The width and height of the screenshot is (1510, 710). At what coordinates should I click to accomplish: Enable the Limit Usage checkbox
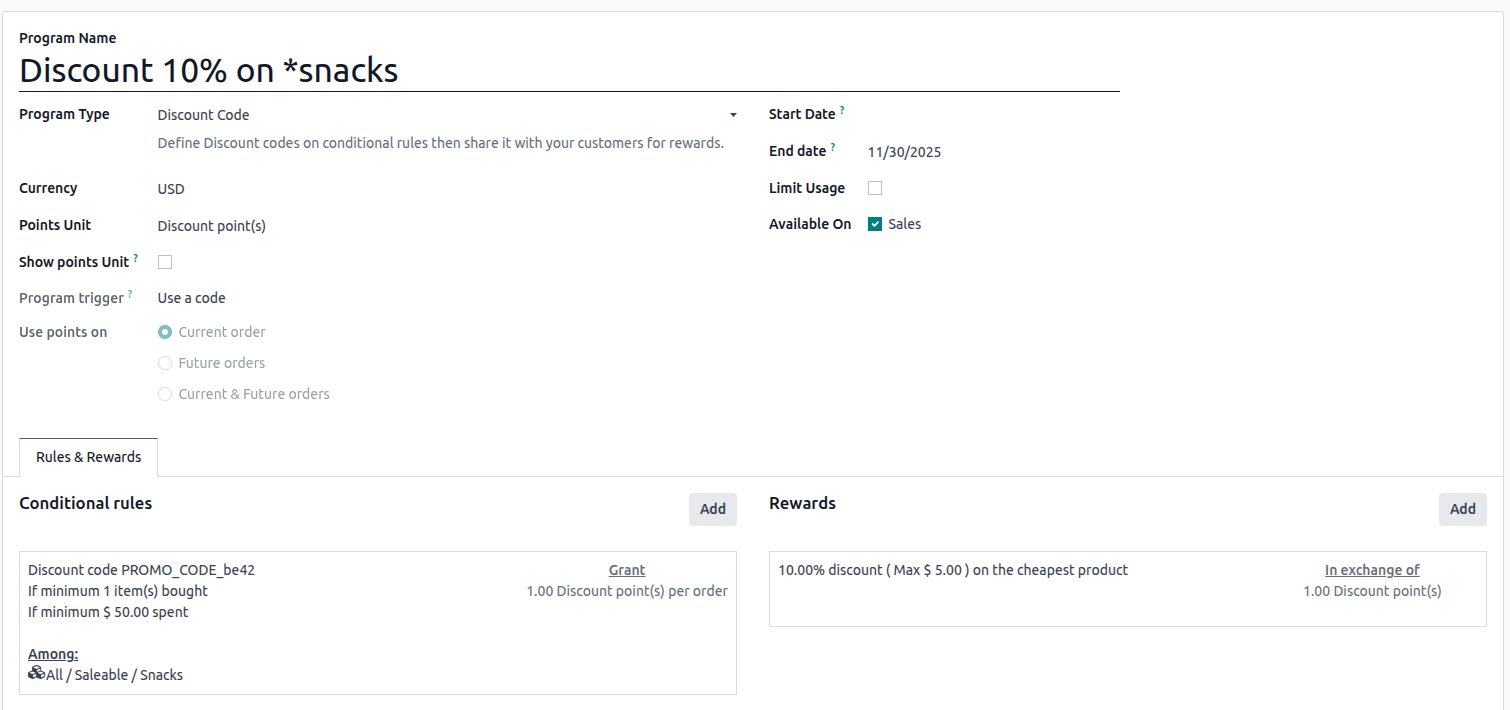[875, 188]
